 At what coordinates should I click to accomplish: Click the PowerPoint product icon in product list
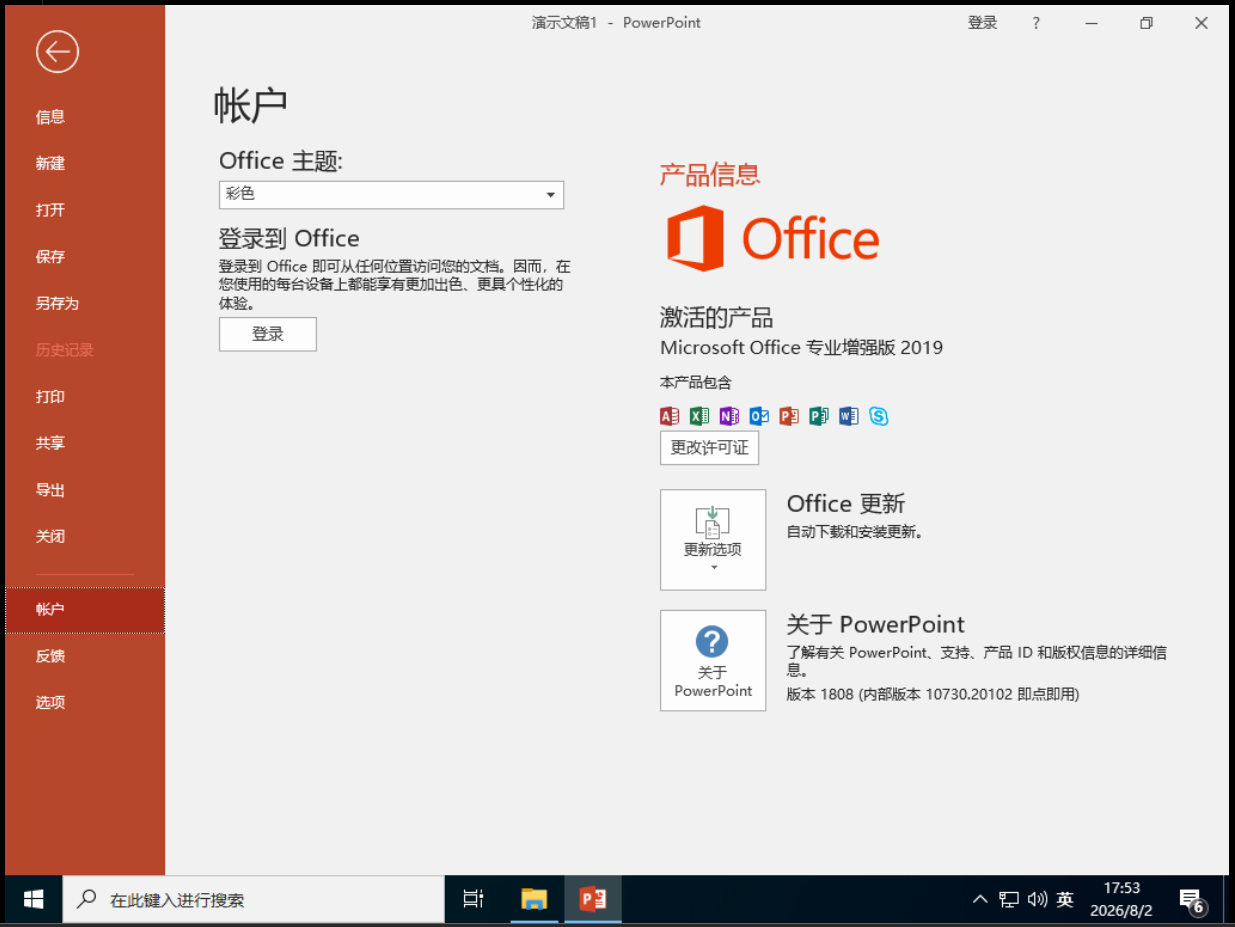789,416
